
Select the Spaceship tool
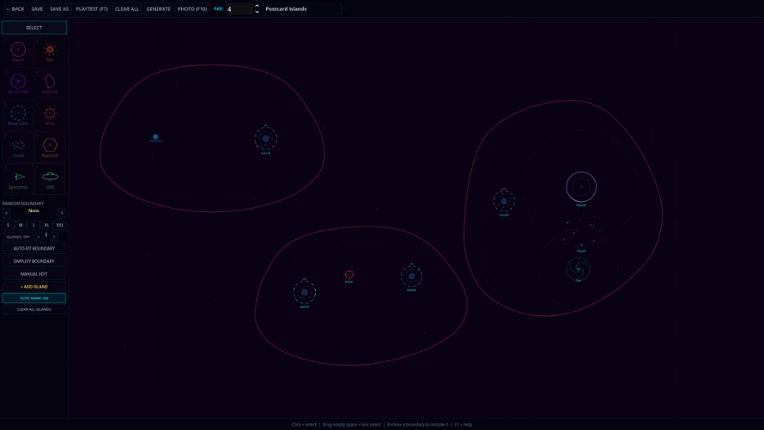18,179
